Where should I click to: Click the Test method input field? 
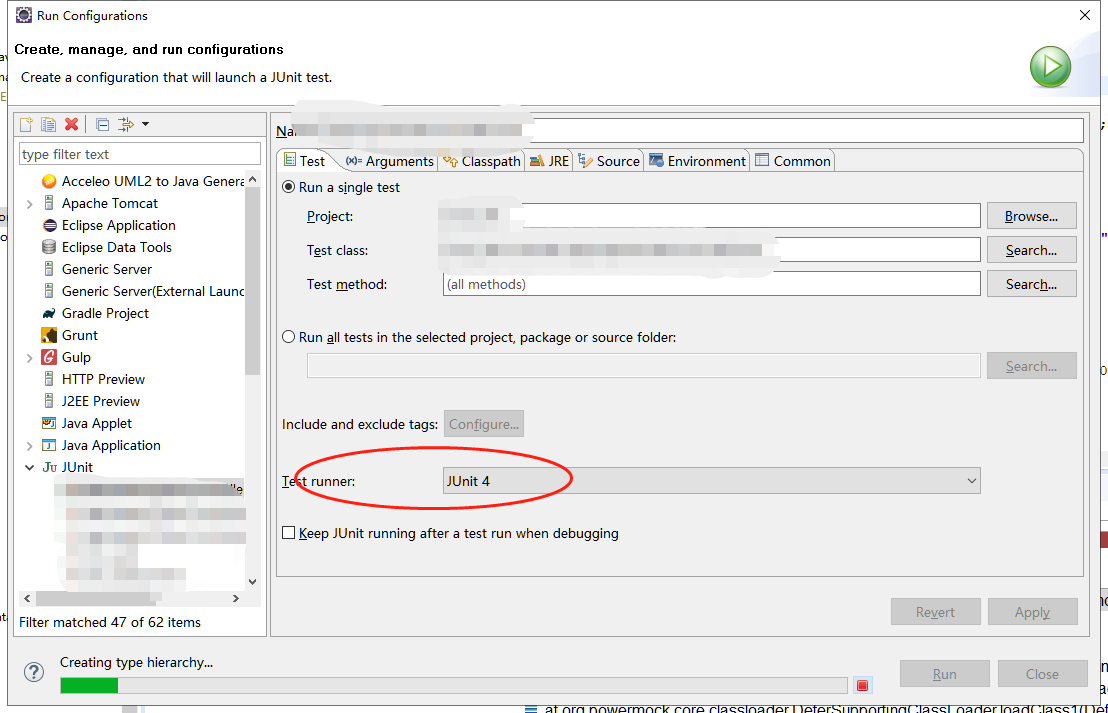coord(712,284)
